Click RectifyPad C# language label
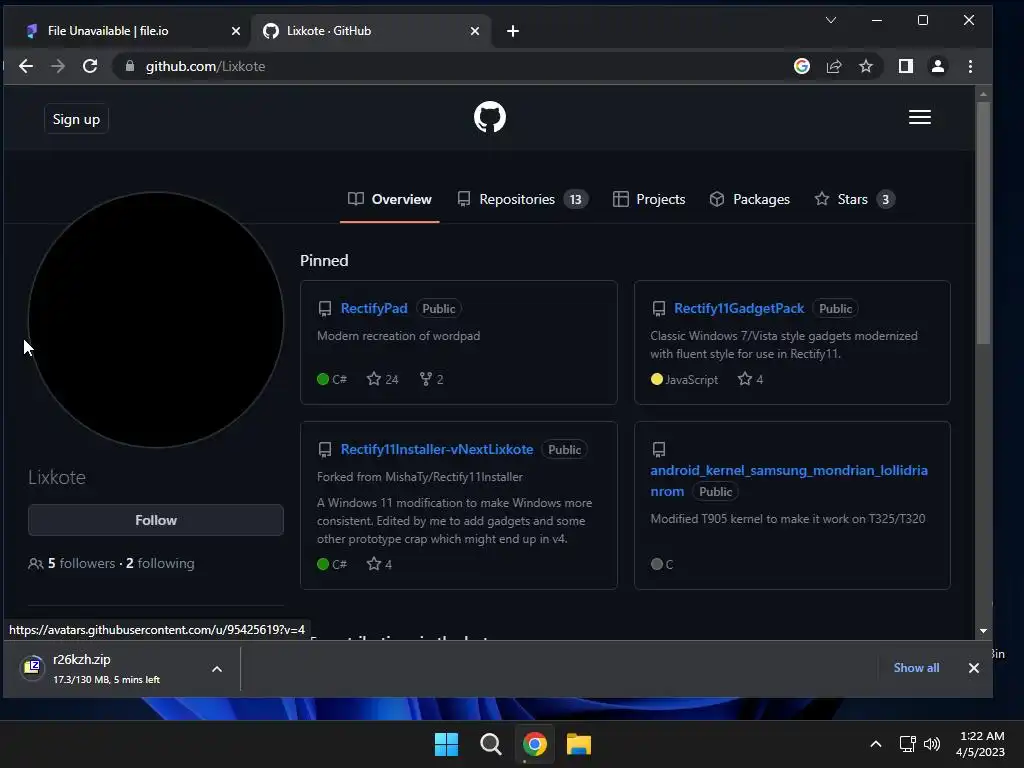The height and width of the screenshot is (768, 1024). point(332,379)
